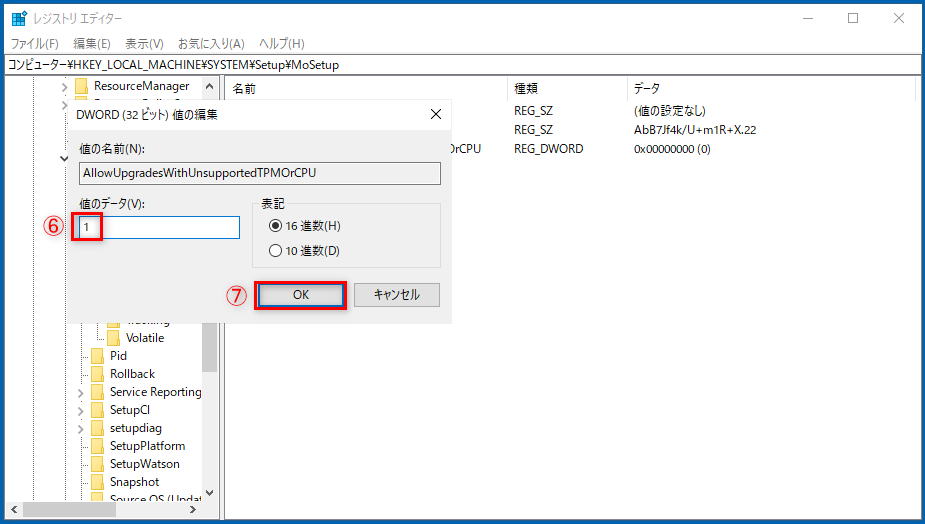Click 名前 column header

point(366,89)
